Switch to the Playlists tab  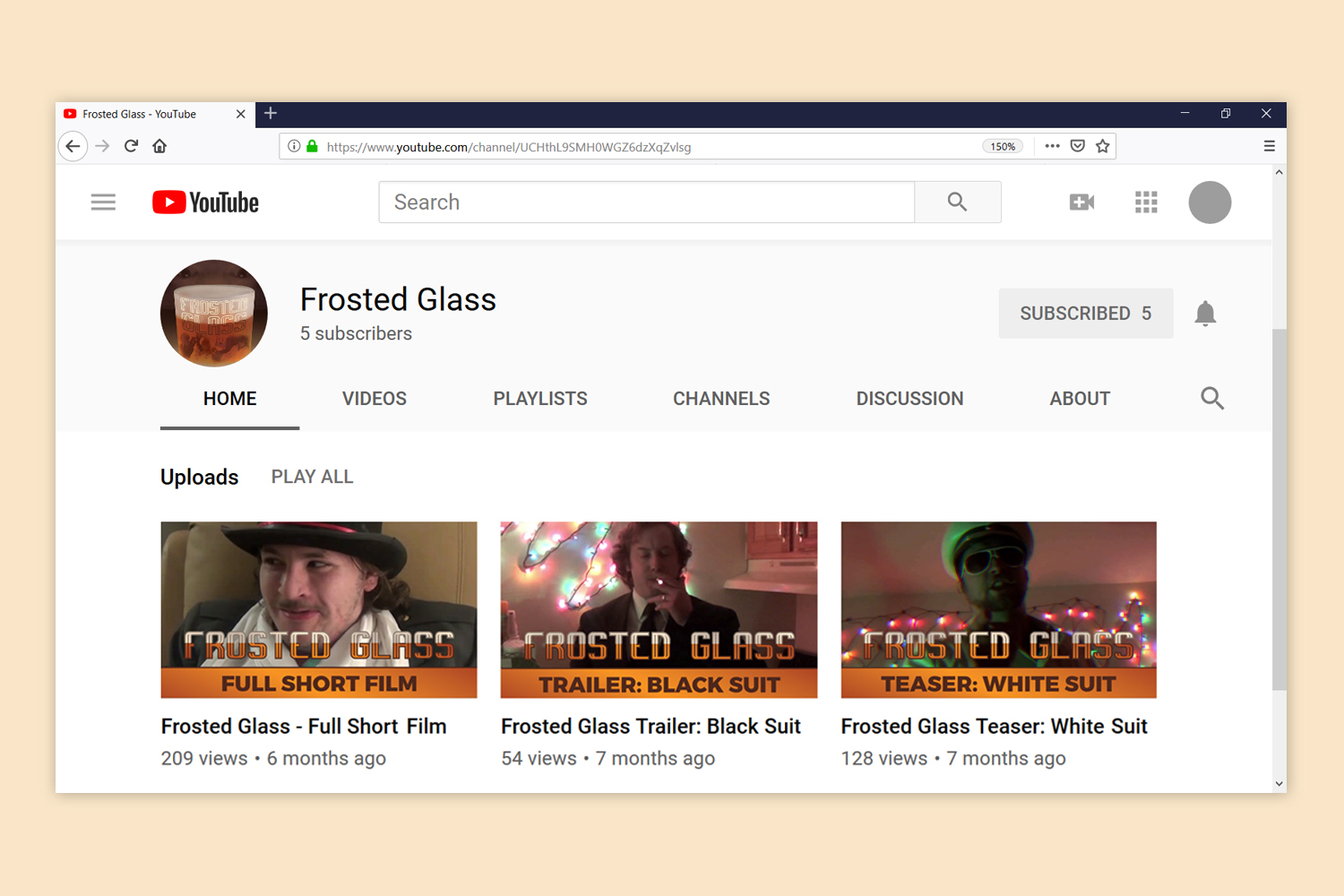(x=540, y=399)
